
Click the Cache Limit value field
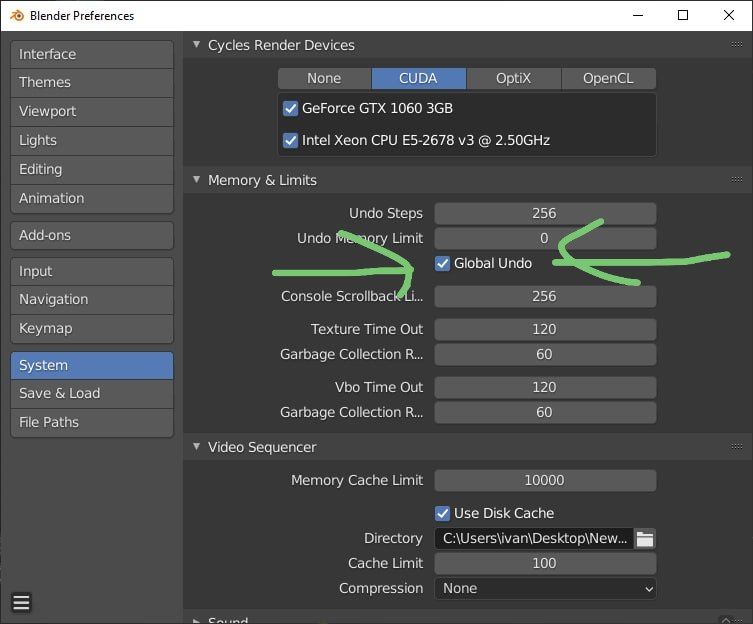pyautogui.click(x=545, y=563)
